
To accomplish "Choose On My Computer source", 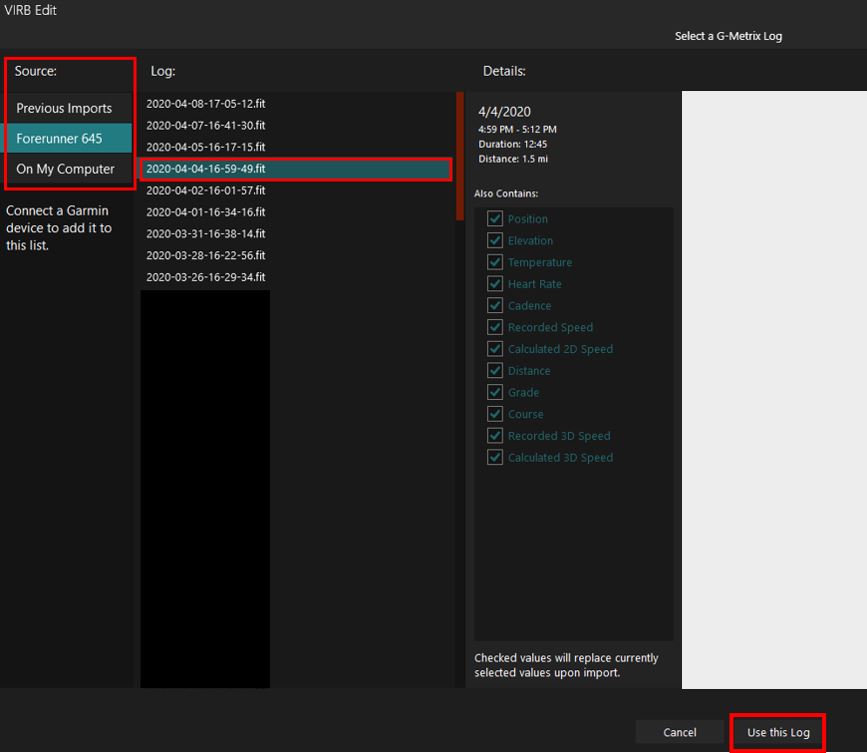I will tap(69, 169).
